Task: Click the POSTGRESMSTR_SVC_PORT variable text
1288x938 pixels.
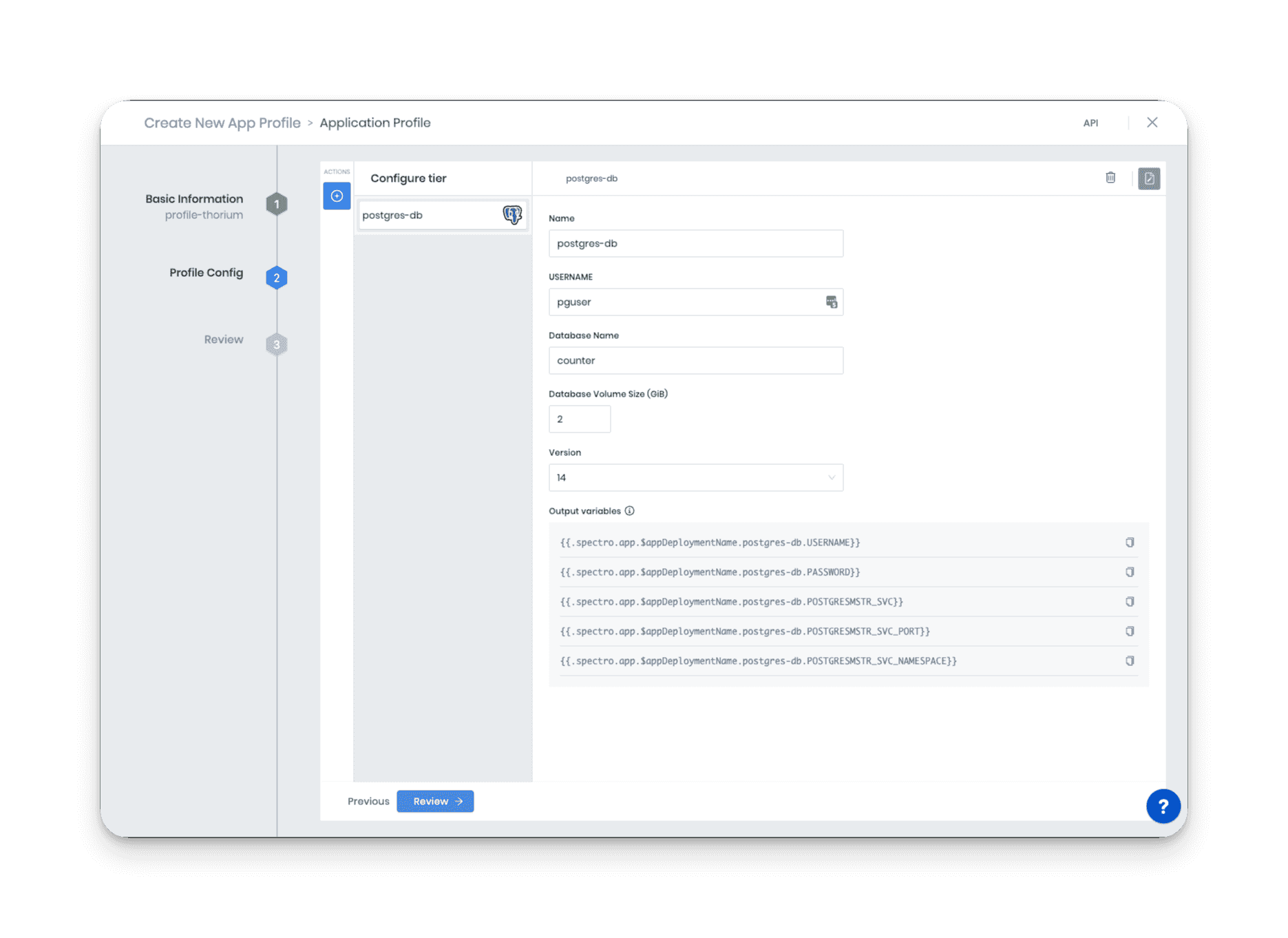Action: (745, 632)
